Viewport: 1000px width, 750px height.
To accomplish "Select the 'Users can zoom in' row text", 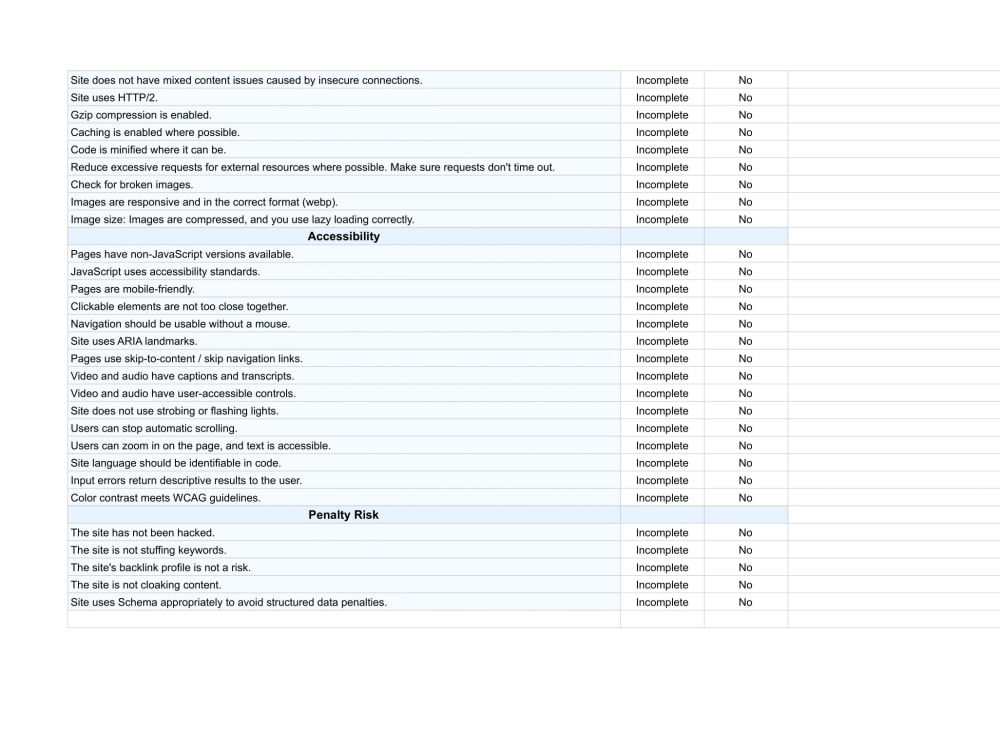I will click(201, 446).
